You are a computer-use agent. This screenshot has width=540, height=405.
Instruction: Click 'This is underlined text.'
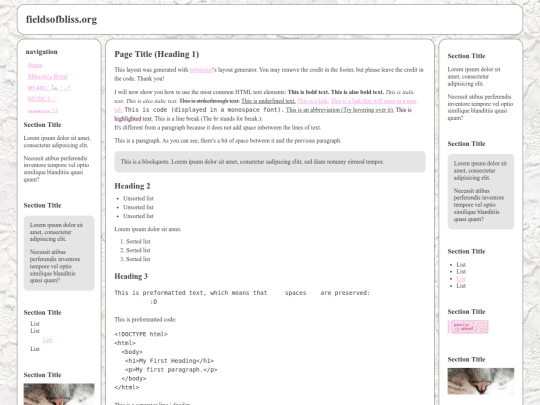click(268, 101)
